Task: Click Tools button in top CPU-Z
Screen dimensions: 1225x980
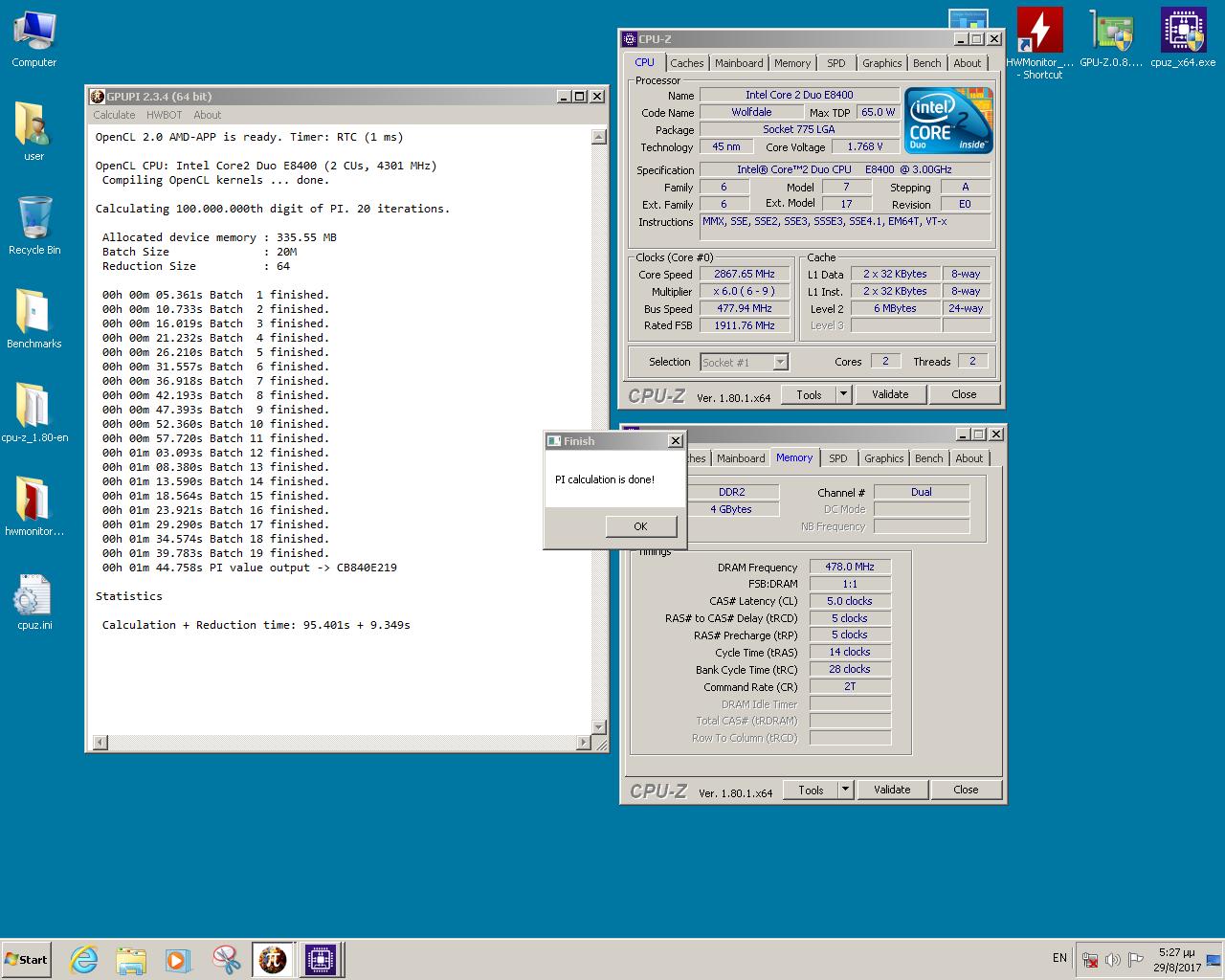Action: point(809,394)
